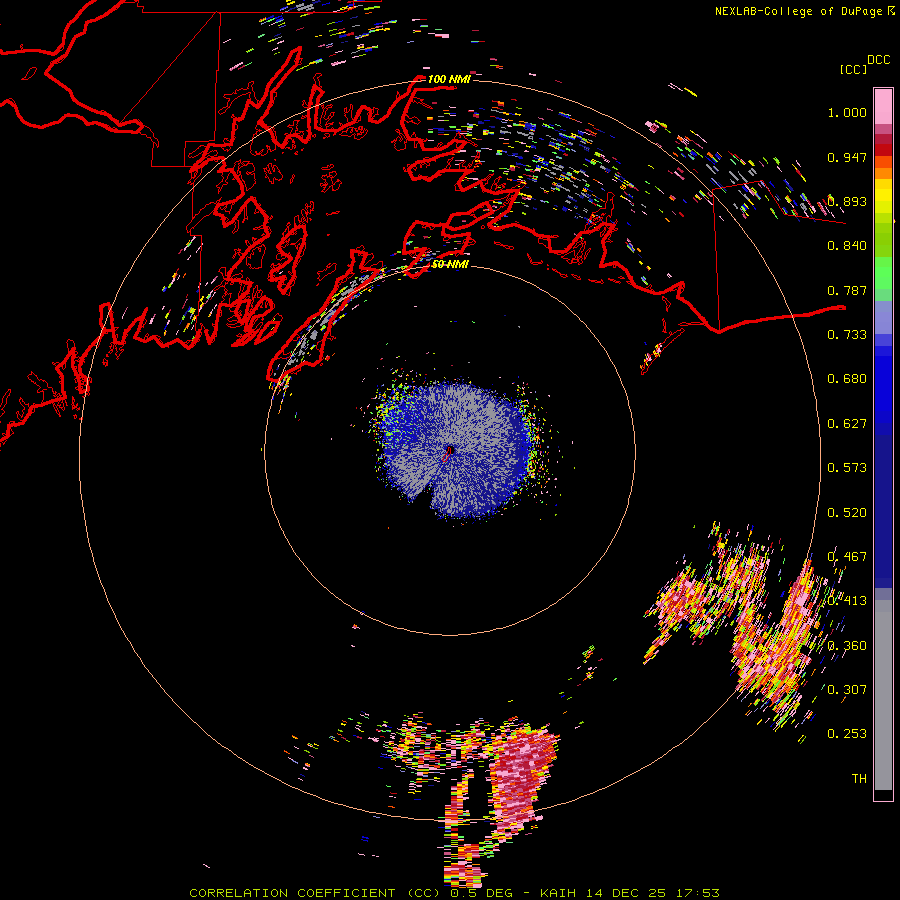Click the 0.787 value on color scale
Image resolution: width=900 pixels, height=900 pixels.
coord(847,290)
